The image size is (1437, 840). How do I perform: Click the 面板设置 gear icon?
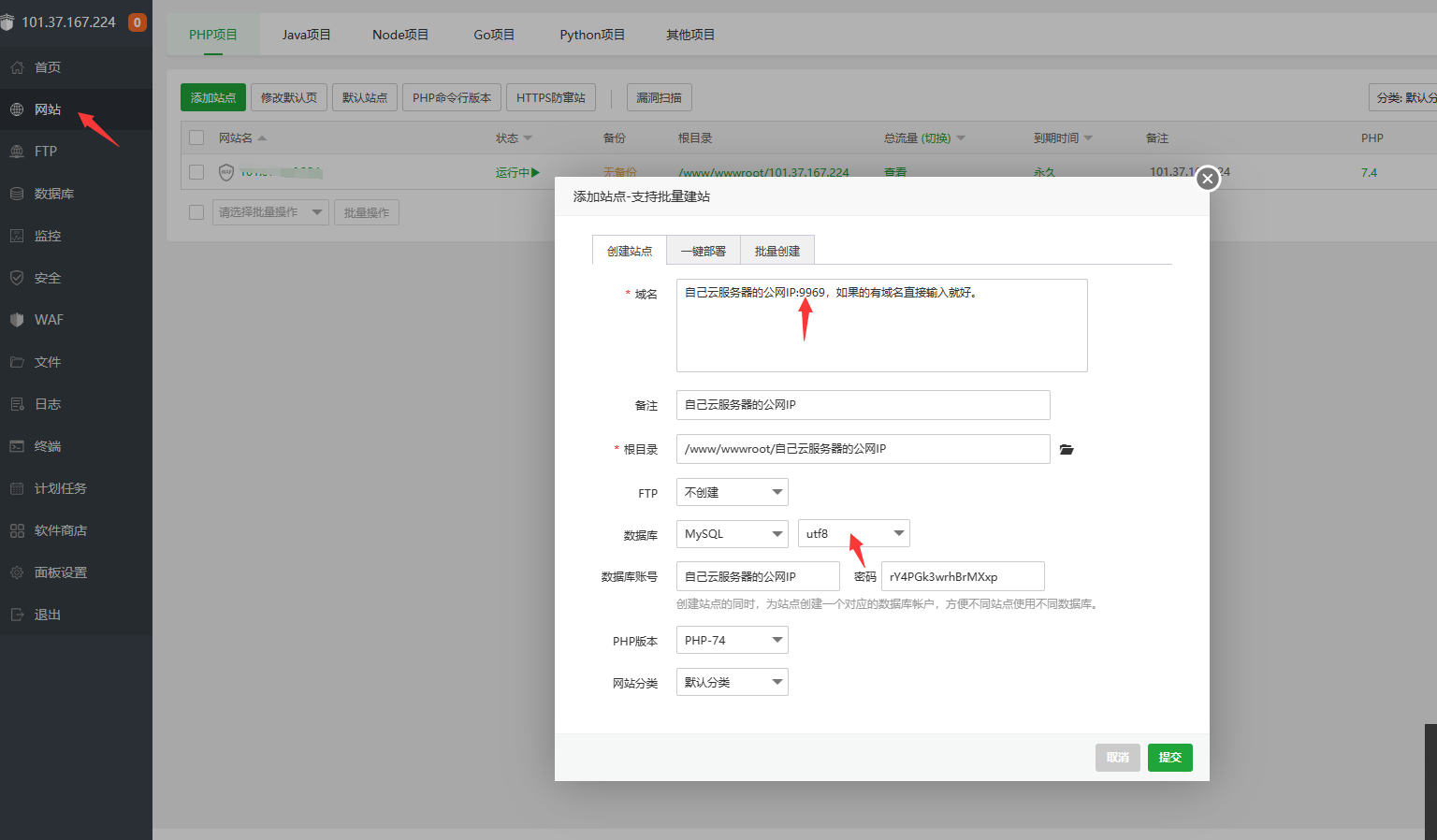tap(17, 572)
